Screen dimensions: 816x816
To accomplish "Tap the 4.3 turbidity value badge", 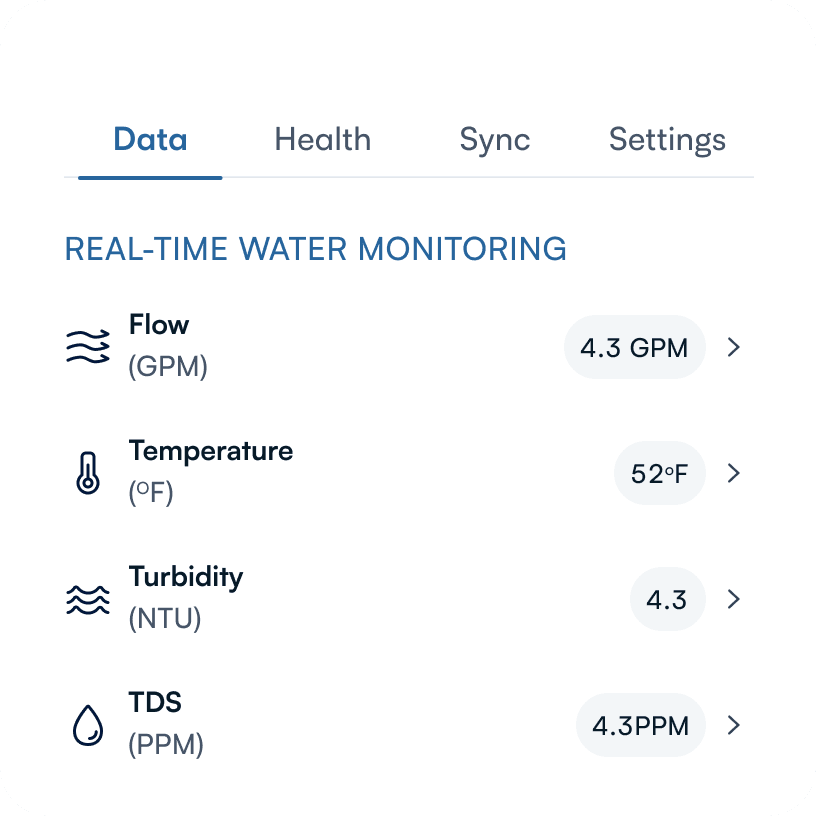I will coord(667,600).
